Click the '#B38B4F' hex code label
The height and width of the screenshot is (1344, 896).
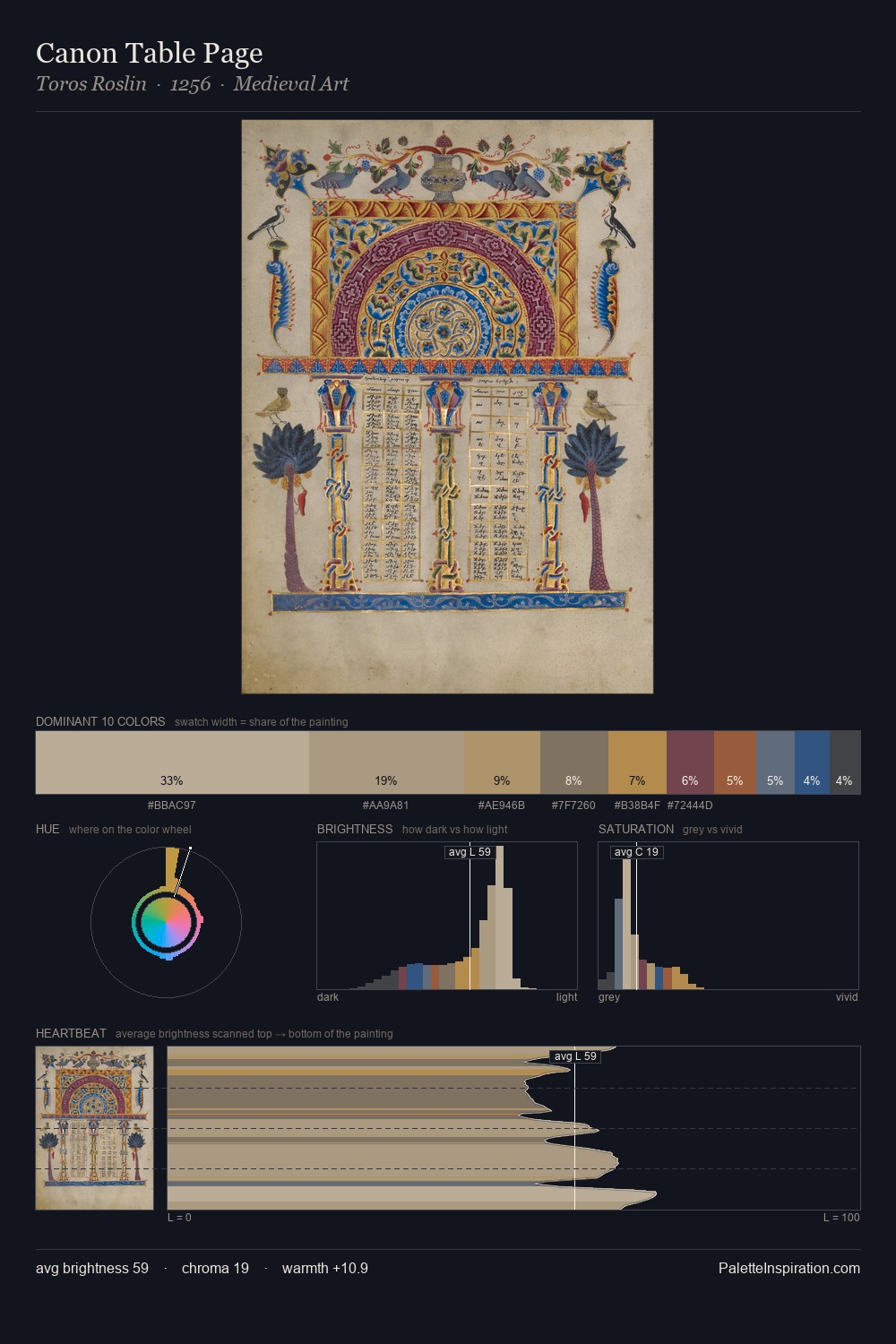[x=637, y=806]
